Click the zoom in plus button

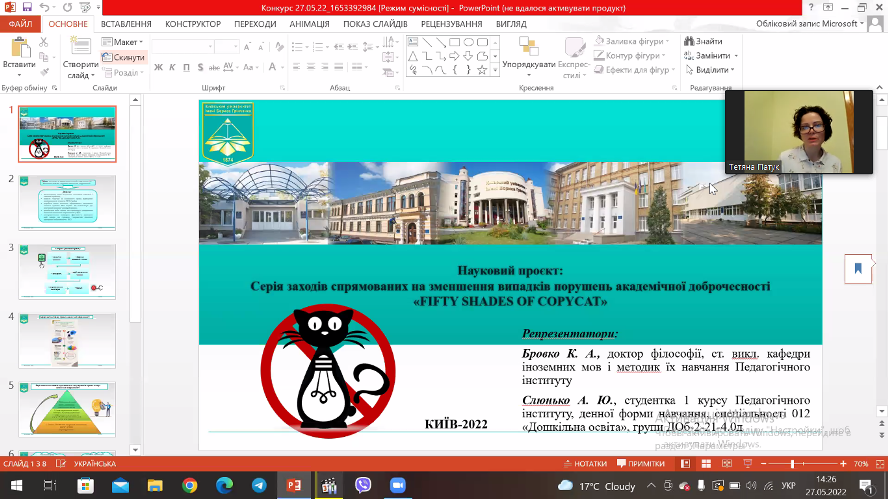coord(843,463)
